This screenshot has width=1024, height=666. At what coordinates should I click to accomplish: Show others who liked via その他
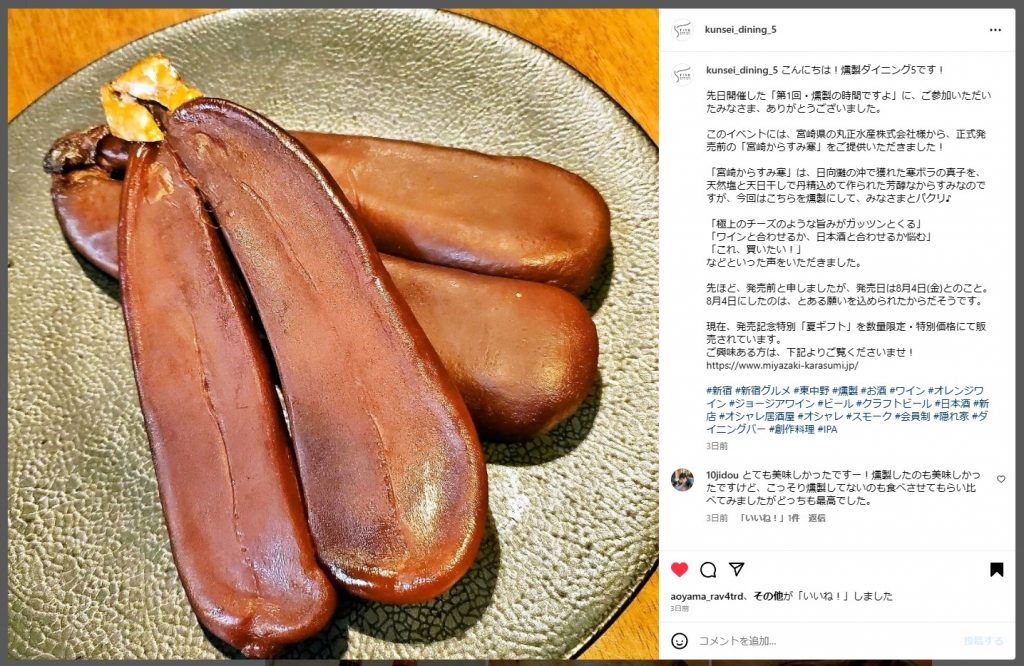[x=767, y=596]
